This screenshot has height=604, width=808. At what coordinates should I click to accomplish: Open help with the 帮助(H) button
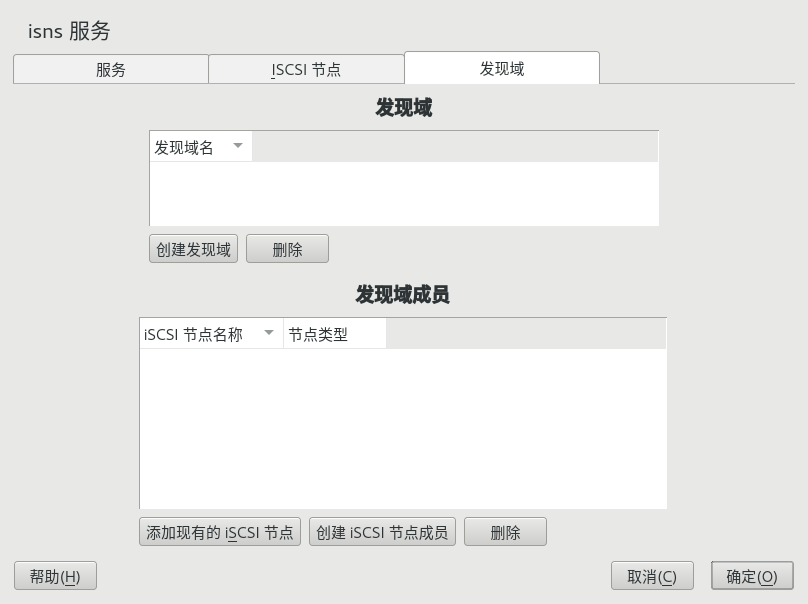[x=55, y=577]
